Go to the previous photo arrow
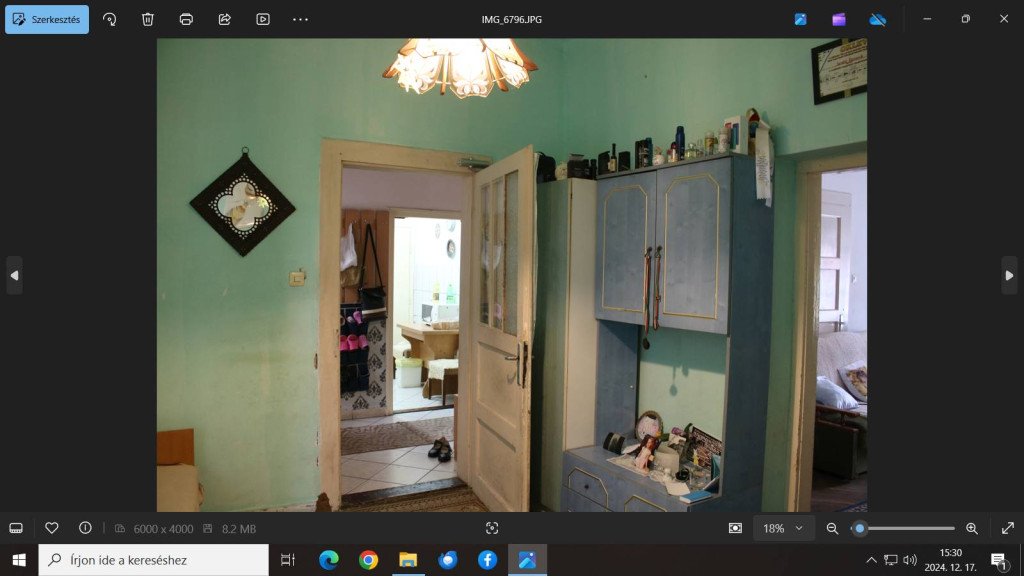Viewport: 1024px width, 576px height. coord(14,275)
